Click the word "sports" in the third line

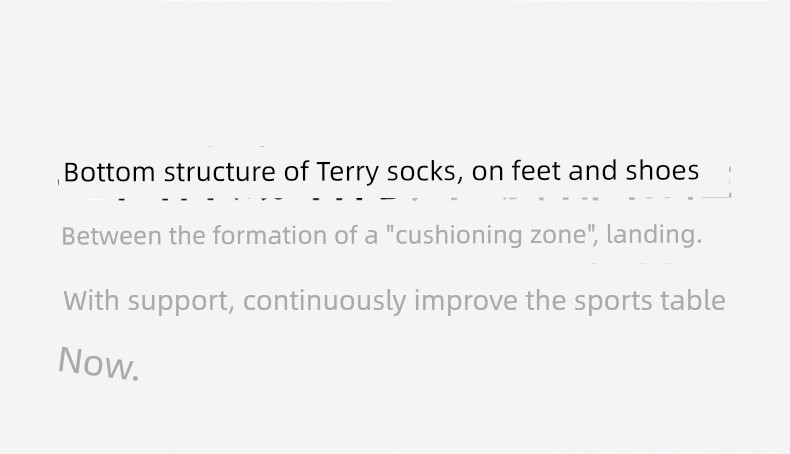pos(613,302)
